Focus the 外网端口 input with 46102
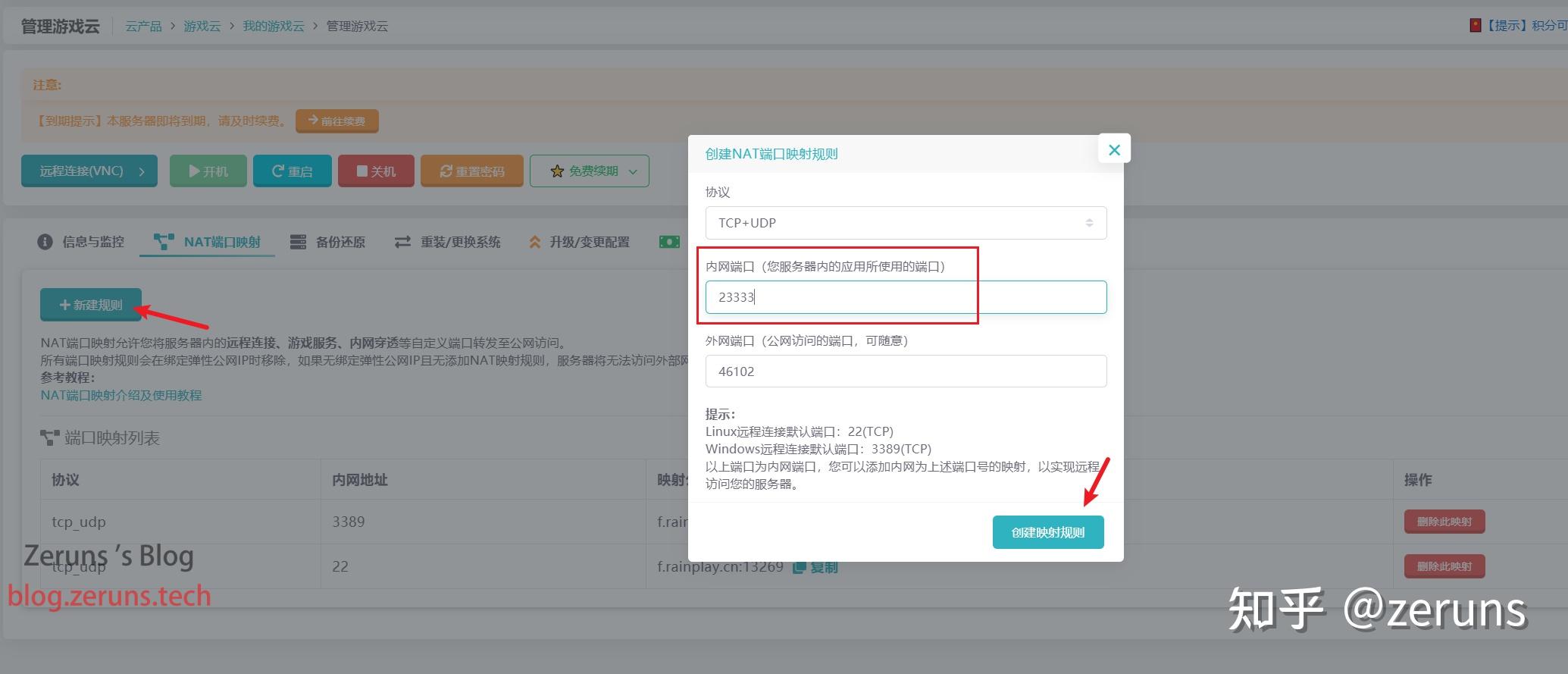Screen dimensions: 1568x674 (x=906, y=371)
